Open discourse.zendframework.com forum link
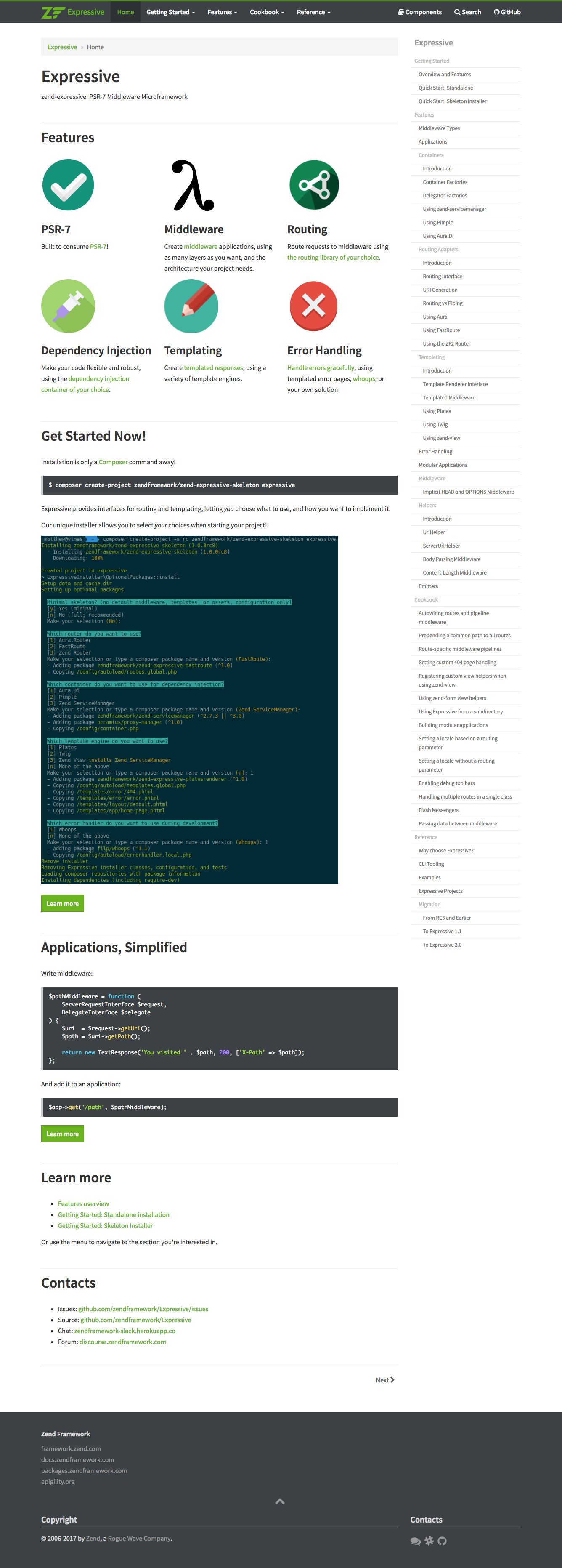The width and height of the screenshot is (562, 1568). (123, 1342)
